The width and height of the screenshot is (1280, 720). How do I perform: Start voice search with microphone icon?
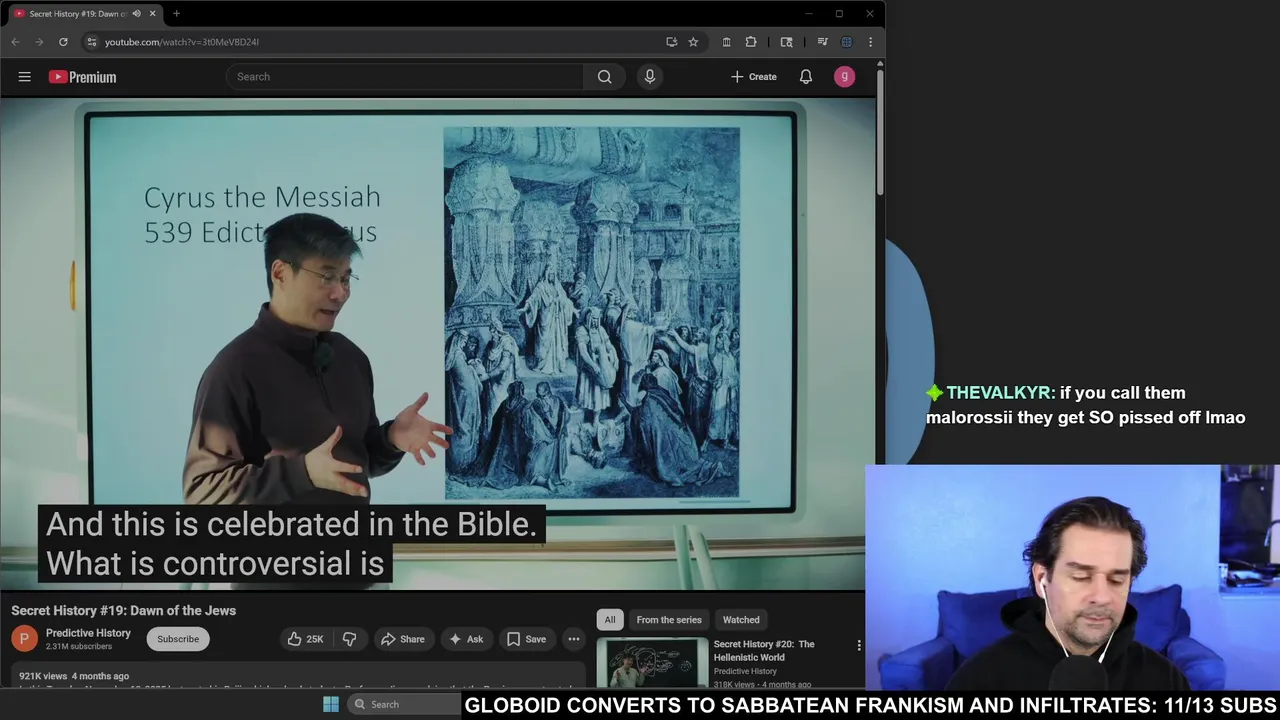click(x=650, y=77)
